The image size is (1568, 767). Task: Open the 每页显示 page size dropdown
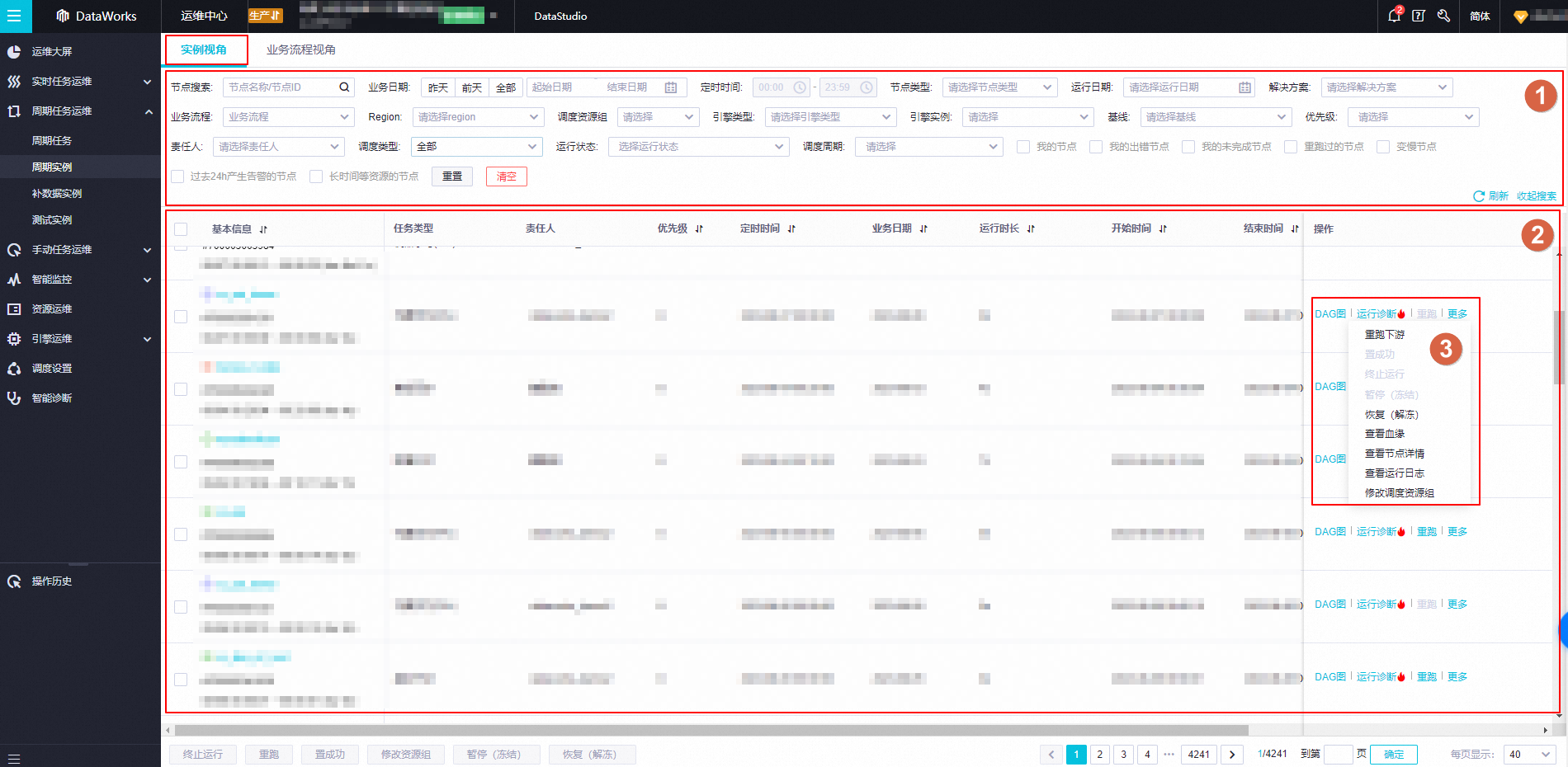pyautogui.click(x=1529, y=755)
